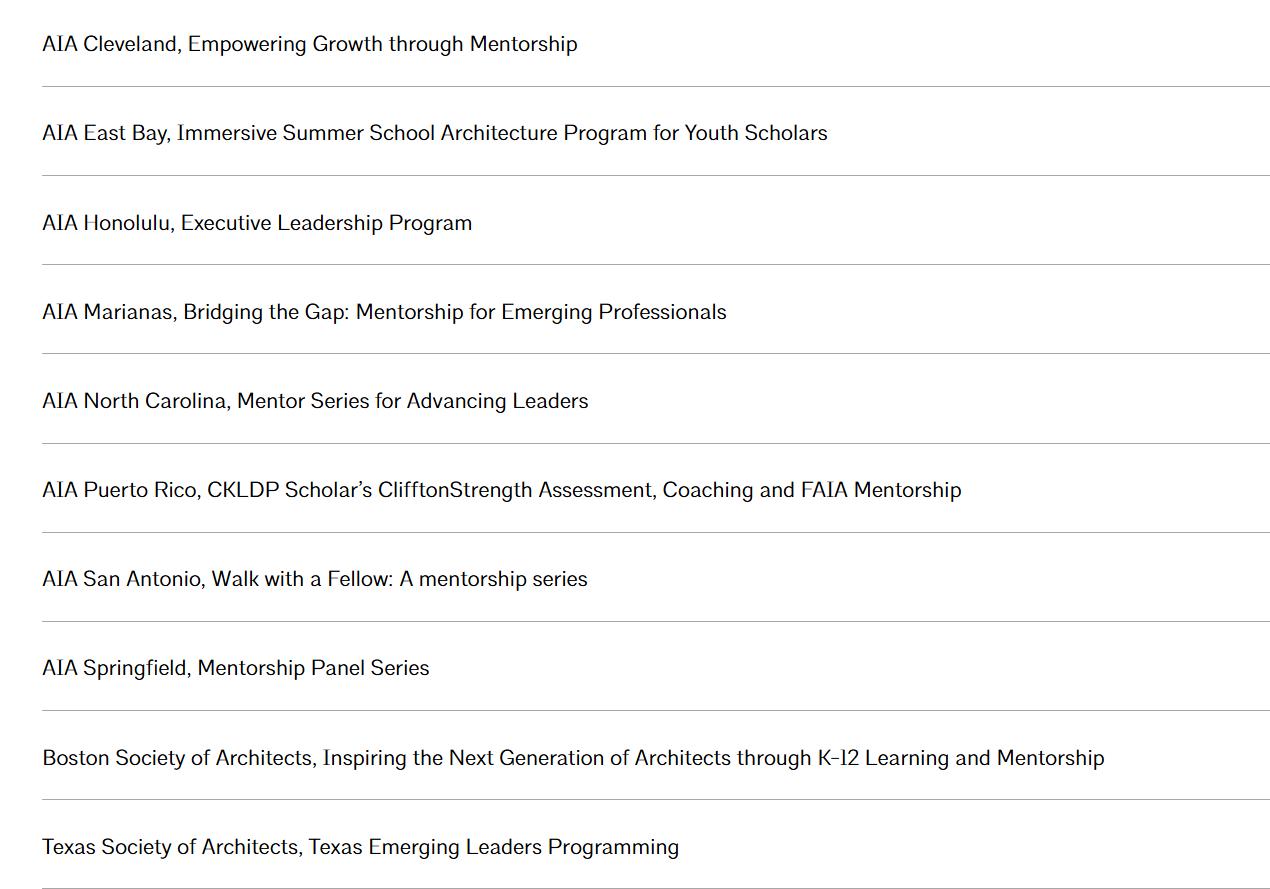
Task: Open Walk with a Fellow series
Action: click(315, 579)
